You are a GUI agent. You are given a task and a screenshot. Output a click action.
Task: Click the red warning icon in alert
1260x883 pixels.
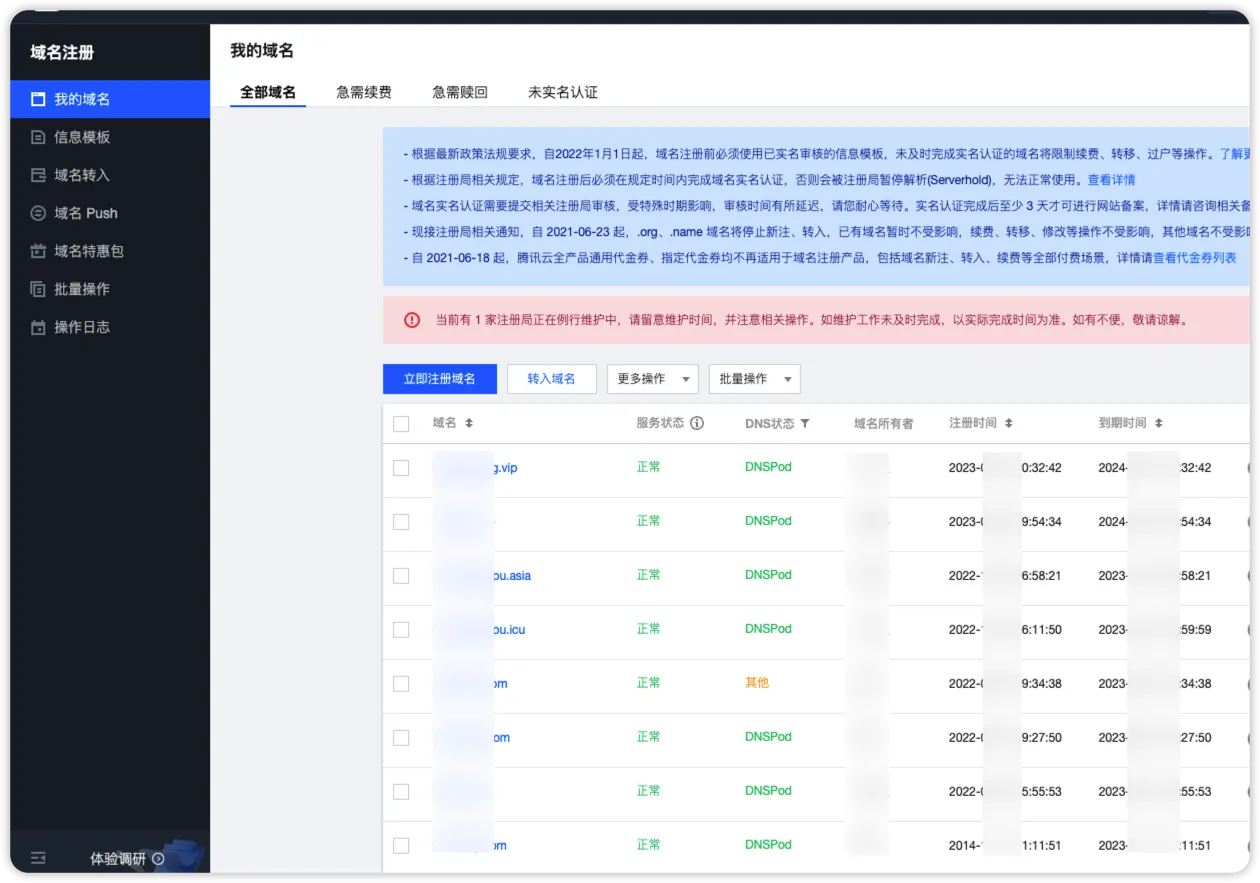tap(412, 320)
